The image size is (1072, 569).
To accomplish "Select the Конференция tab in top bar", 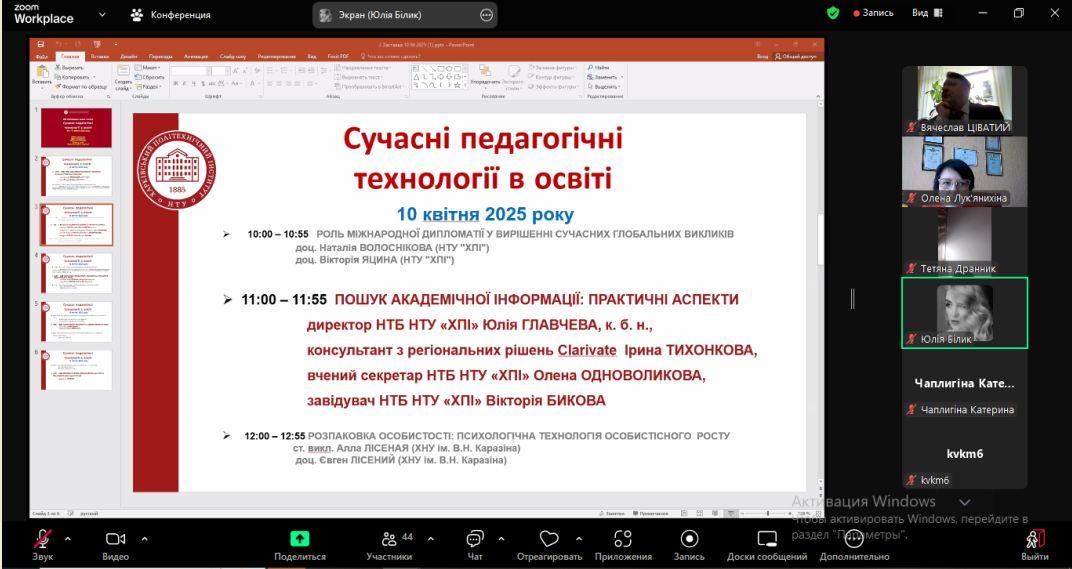I will coord(170,14).
